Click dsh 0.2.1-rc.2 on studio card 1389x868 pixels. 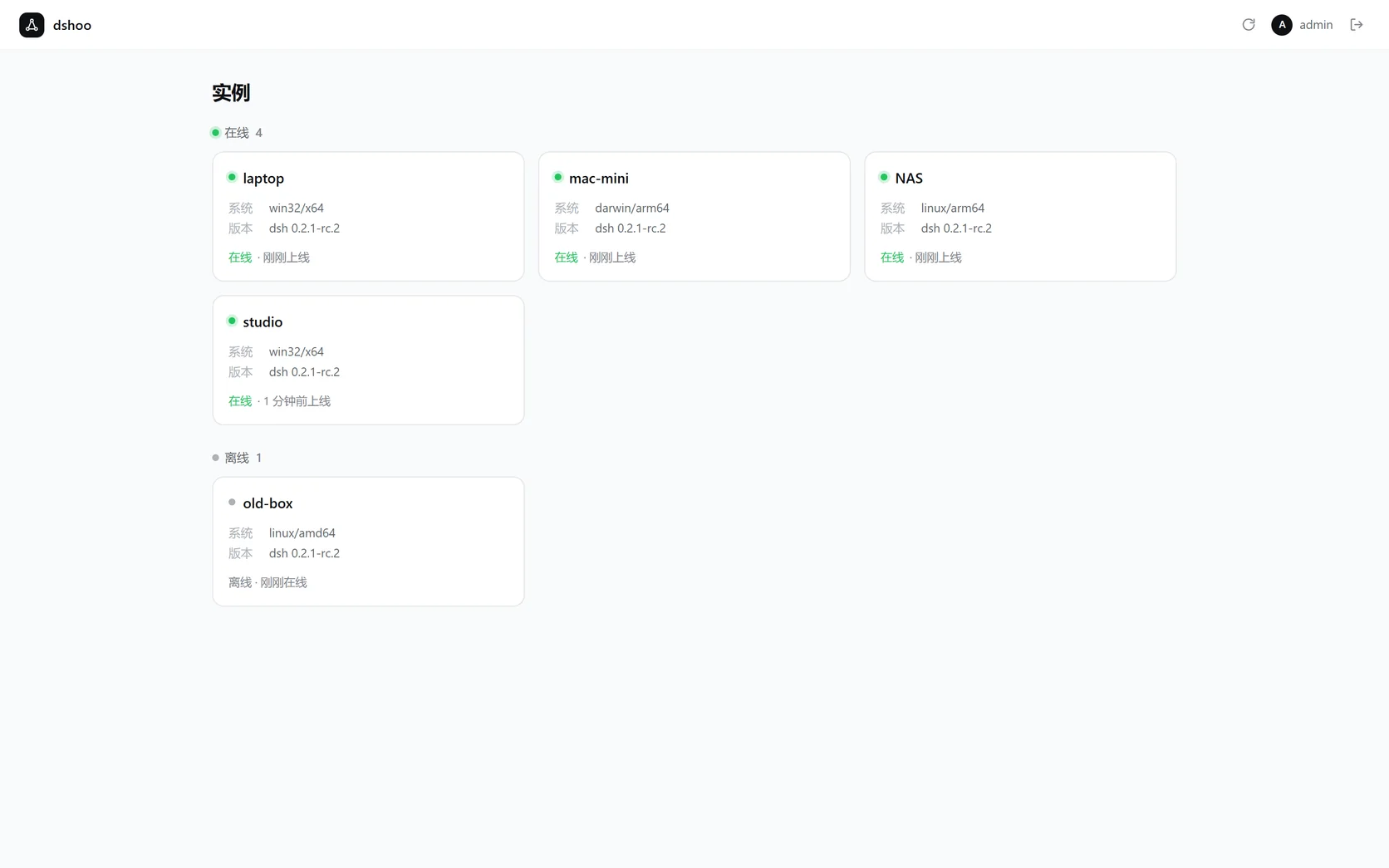pos(304,372)
